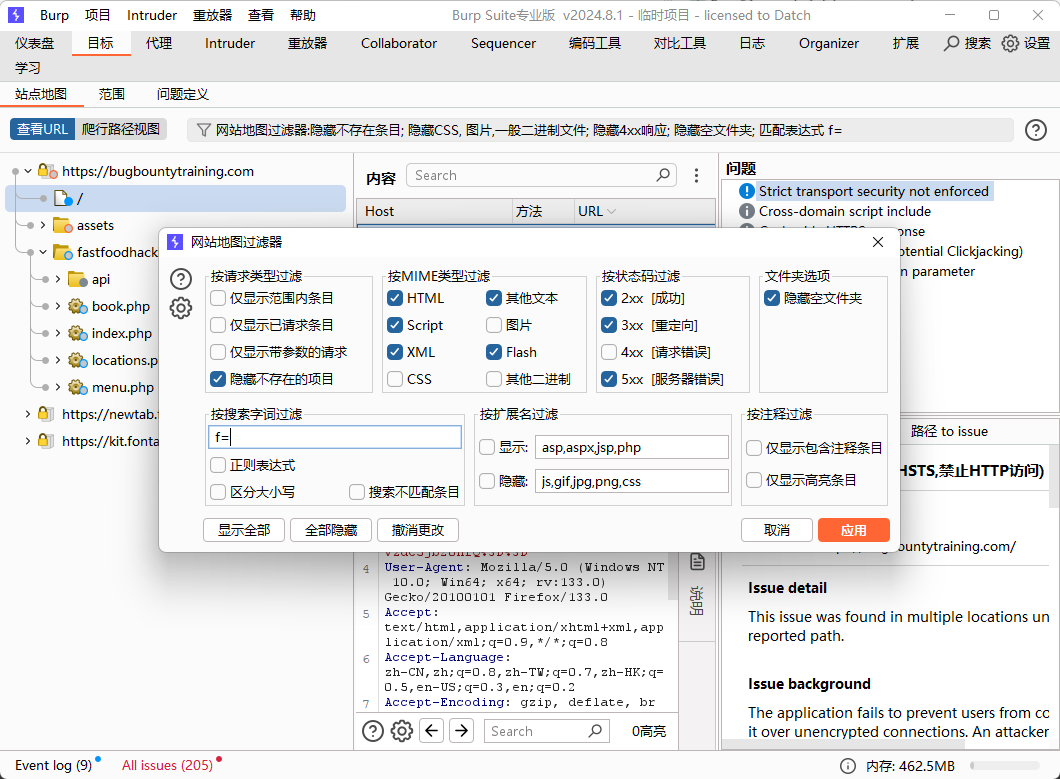The image size is (1060, 779).
Task: Click the magnifier in the contents search
Action: [x=663, y=175]
